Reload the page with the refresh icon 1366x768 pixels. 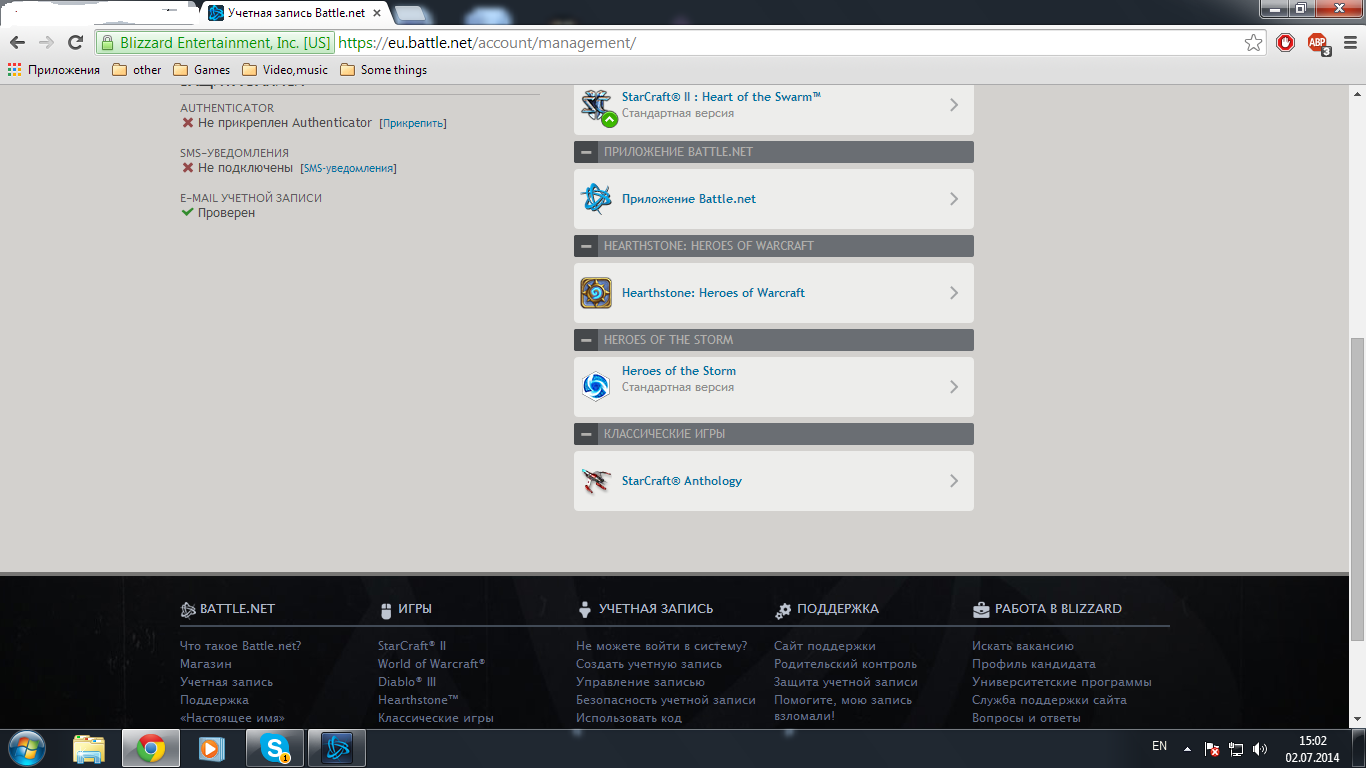(75, 42)
